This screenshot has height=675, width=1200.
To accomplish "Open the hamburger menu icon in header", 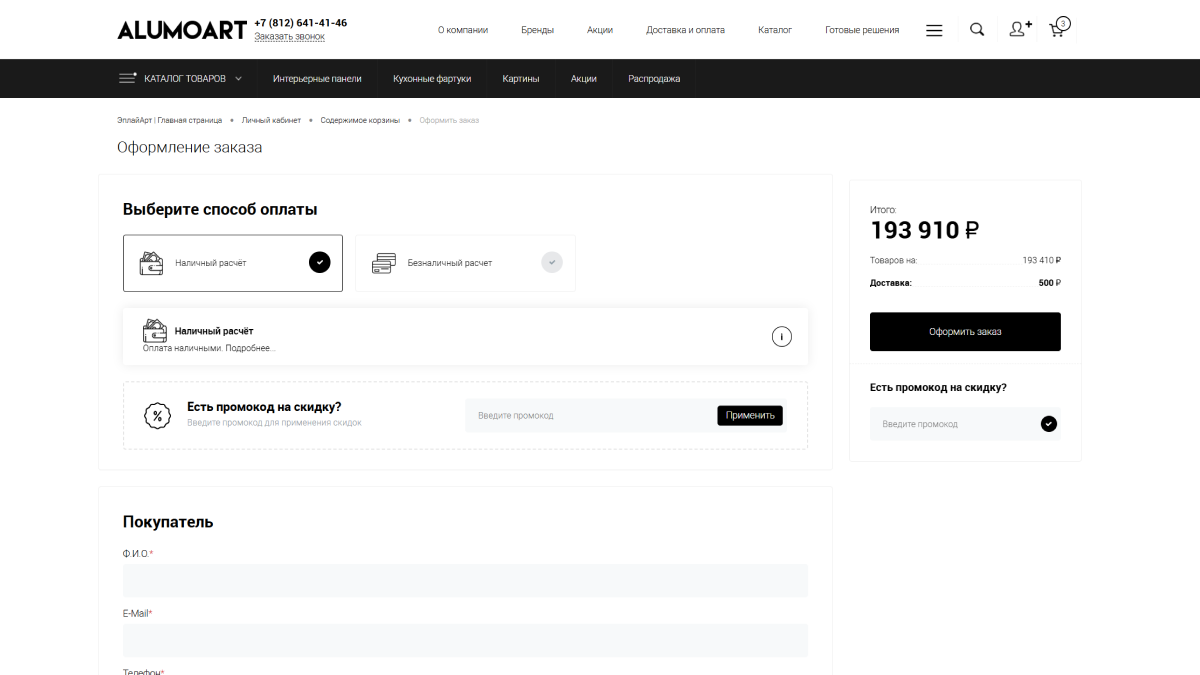I will pos(934,30).
